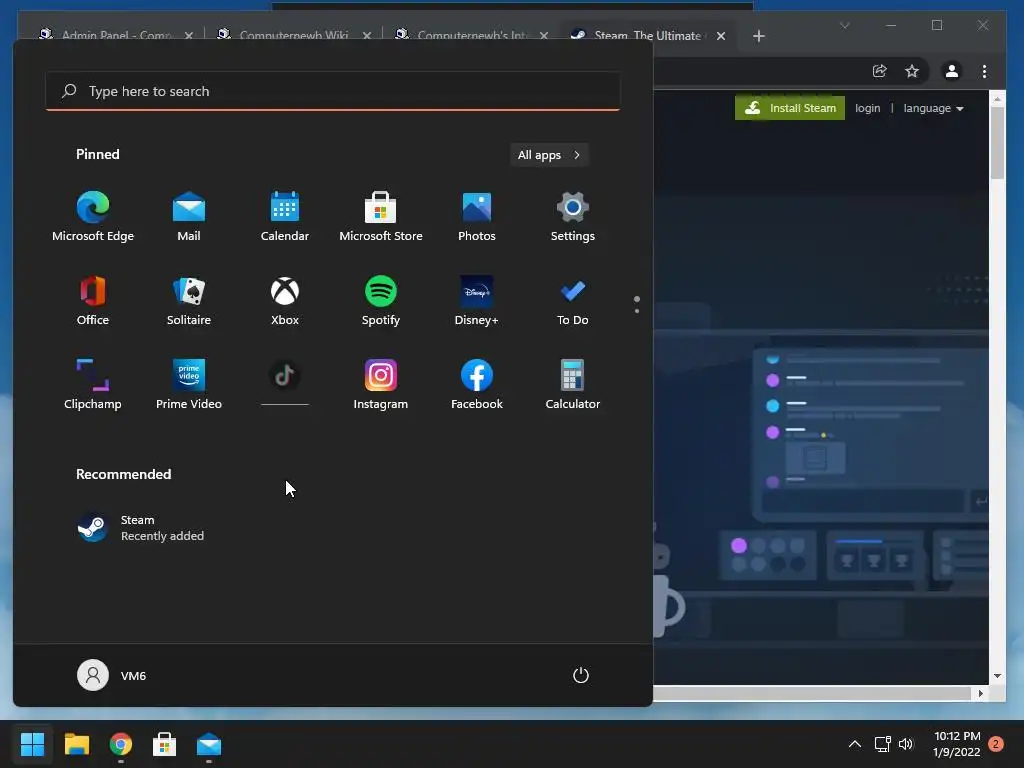Open recently added Steam in Recommended
Screen dimensions: 1024x768
pos(140,528)
